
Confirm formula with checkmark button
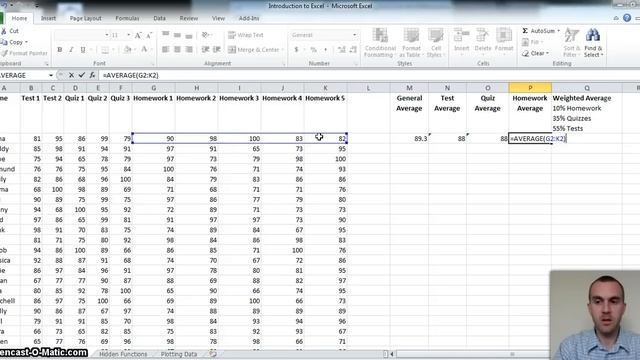click(82, 75)
